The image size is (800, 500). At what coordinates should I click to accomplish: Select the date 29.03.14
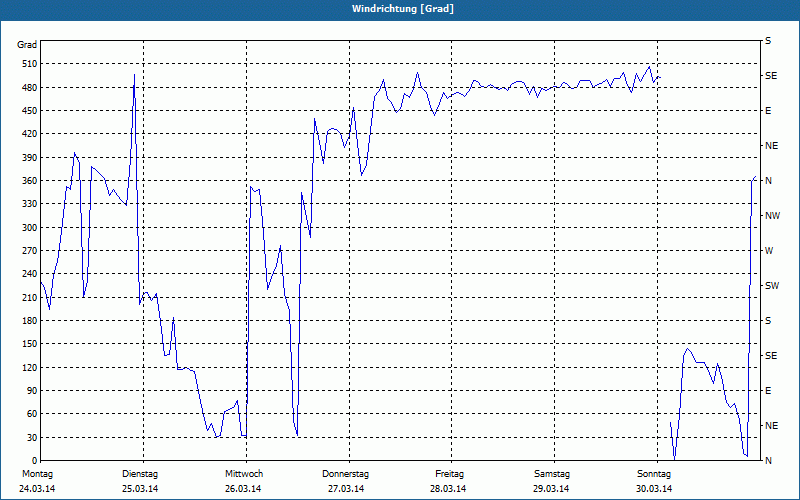[x=551, y=489]
